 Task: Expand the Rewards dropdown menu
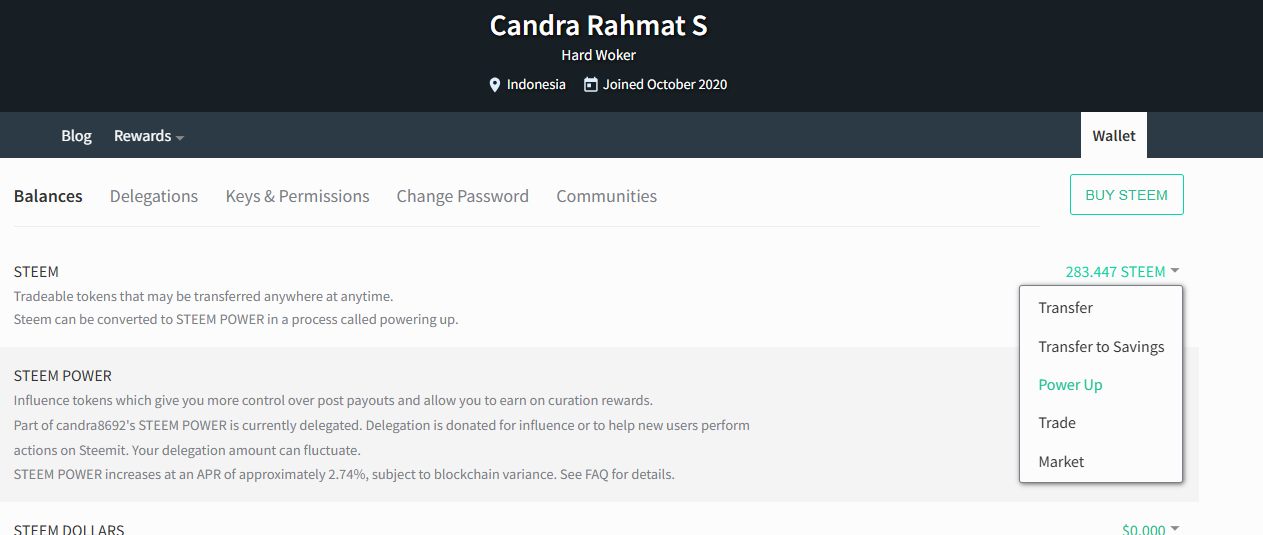pyautogui.click(x=149, y=136)
